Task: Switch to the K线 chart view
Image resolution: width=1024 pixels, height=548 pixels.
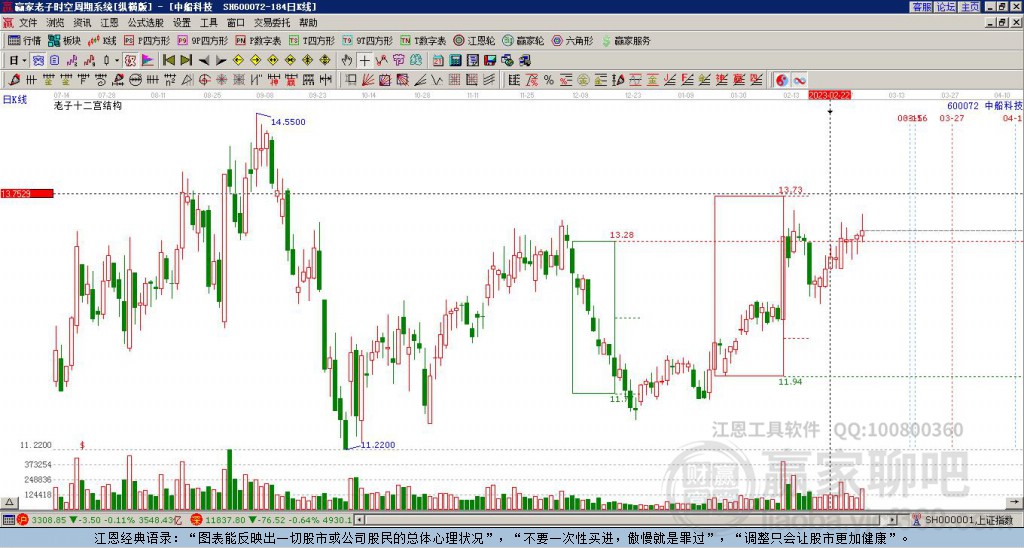Action: pos(102,40)
